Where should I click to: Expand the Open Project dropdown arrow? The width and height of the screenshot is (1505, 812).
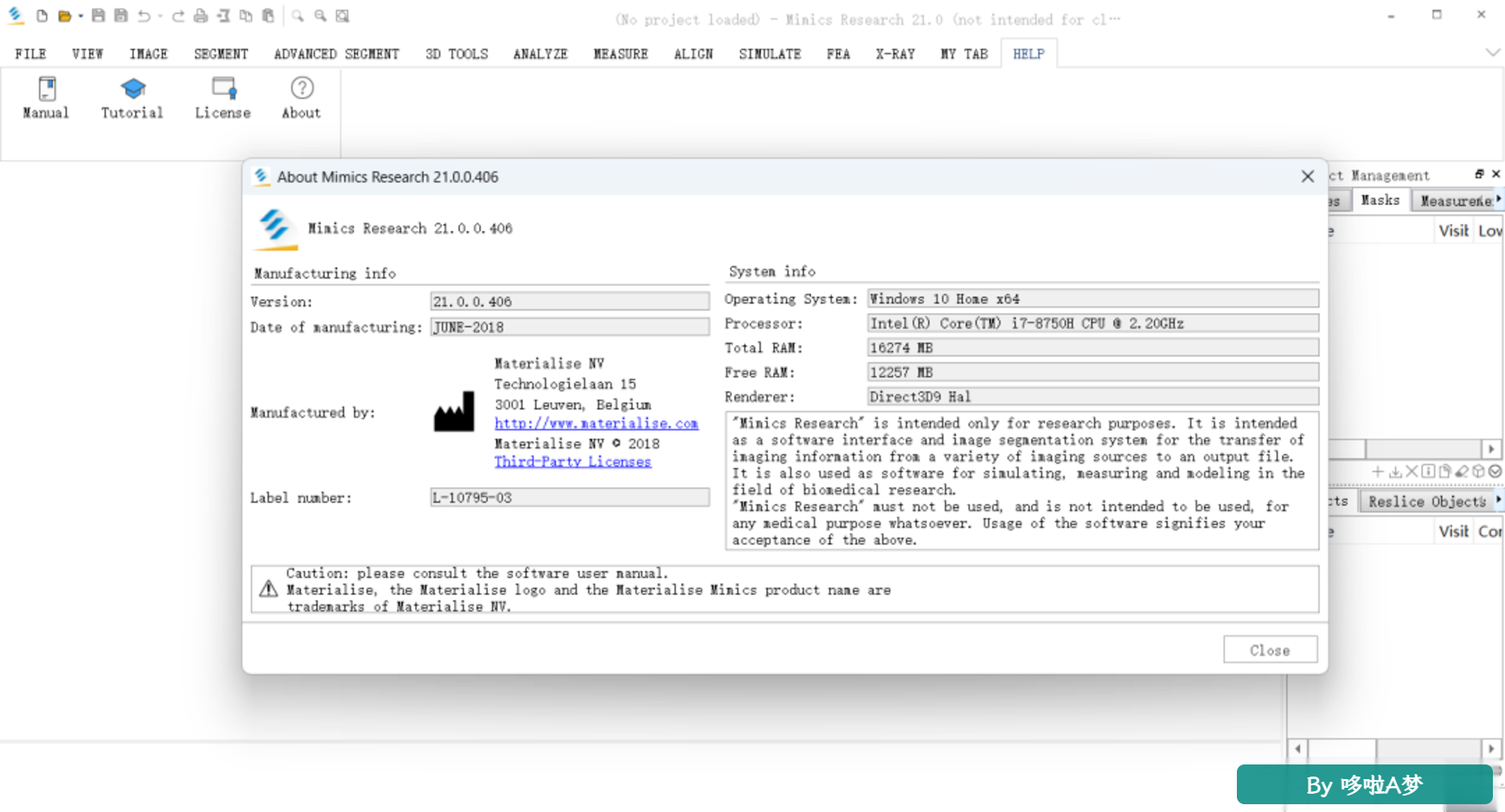tap(80, 16)
